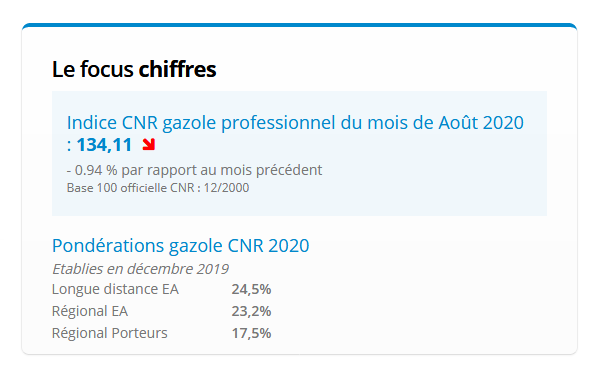Click the 134,11 index value
The width and height of the screenshot is (596, 377).
click(104, 145)
